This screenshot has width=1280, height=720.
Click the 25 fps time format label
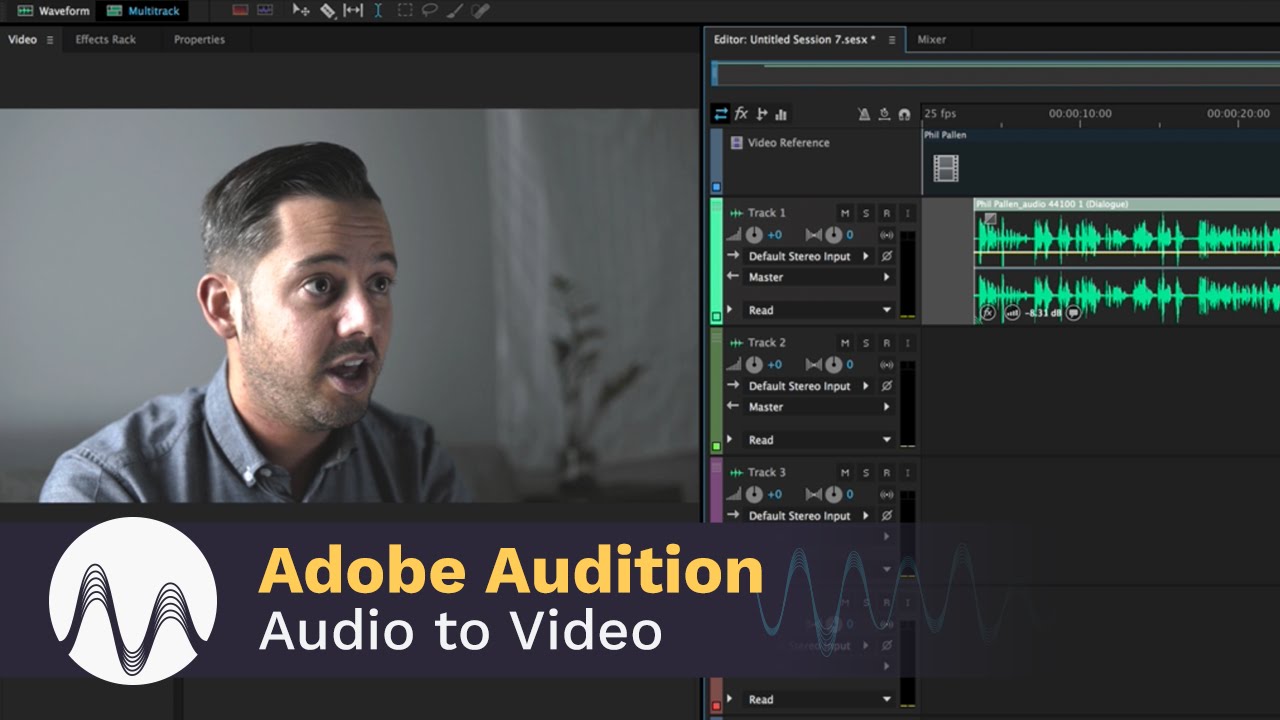point(940,114)
